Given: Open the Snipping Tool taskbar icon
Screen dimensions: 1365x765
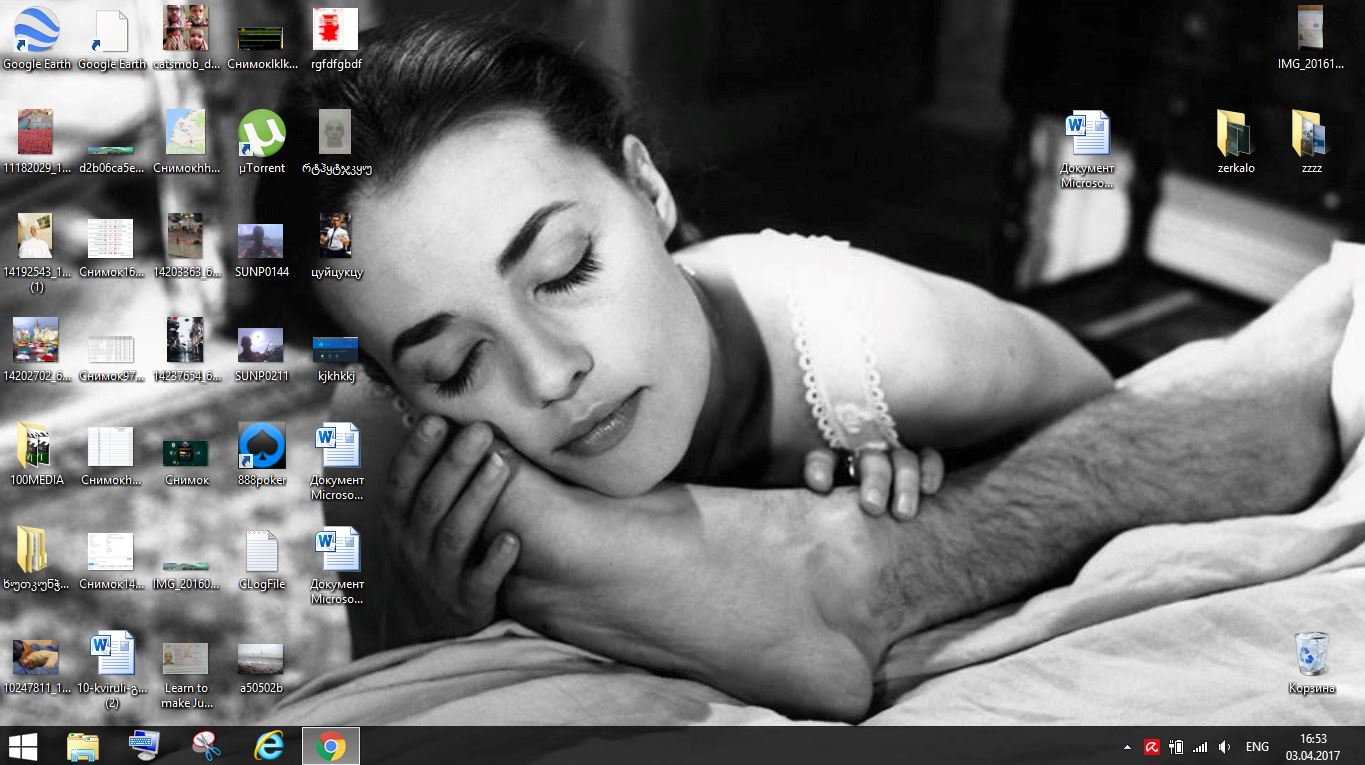Looking at the screenshot, I should pos(206,746).
